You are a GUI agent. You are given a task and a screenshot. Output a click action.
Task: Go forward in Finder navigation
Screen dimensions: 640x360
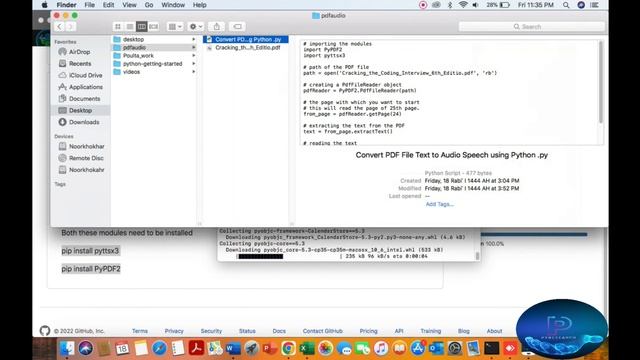coord(70,27)
